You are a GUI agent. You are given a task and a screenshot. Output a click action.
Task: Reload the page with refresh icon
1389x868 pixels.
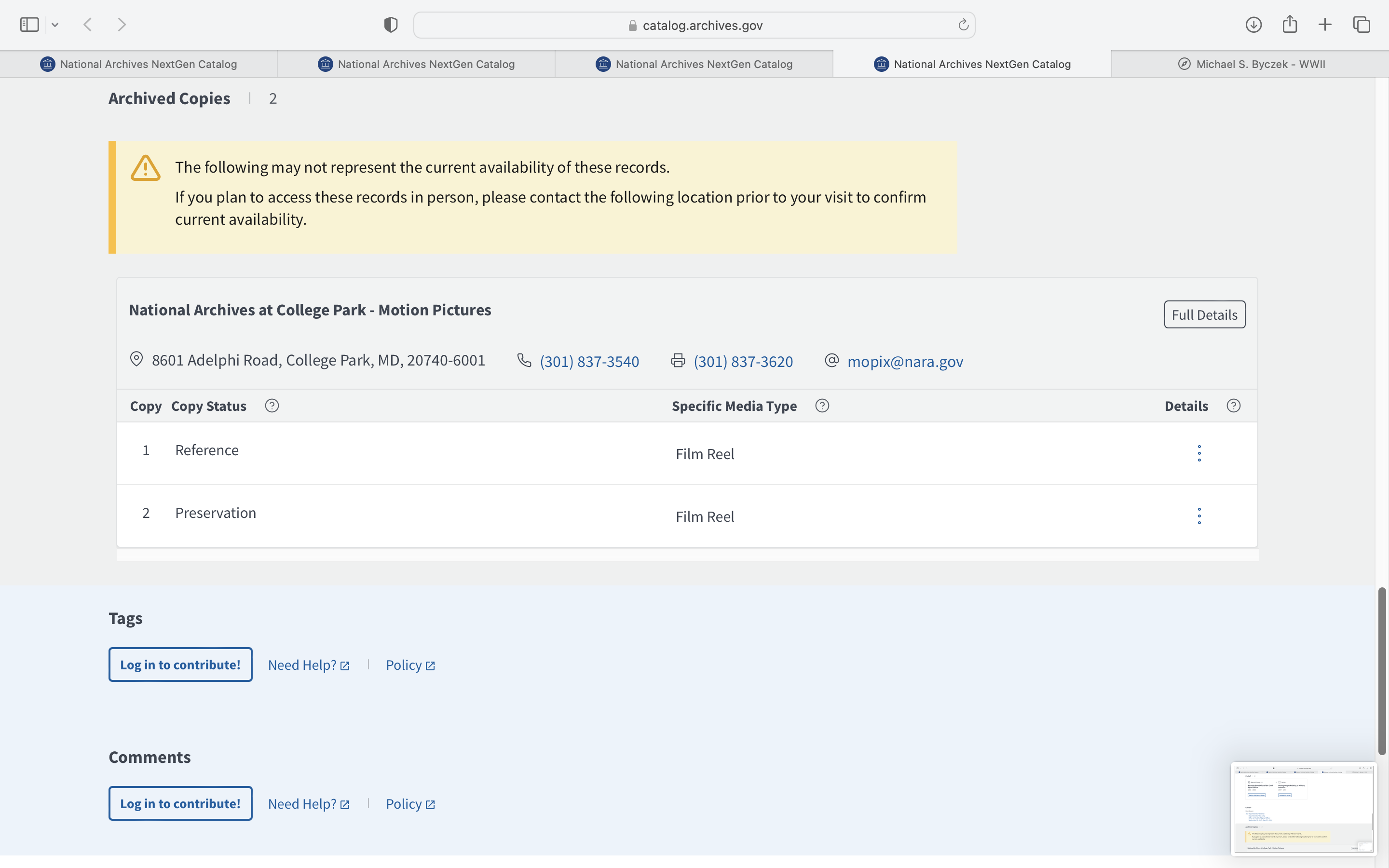[963, 25]
